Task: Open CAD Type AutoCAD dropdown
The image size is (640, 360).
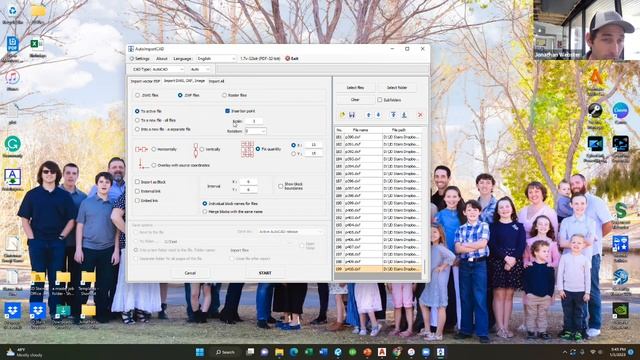Action: 169,69
